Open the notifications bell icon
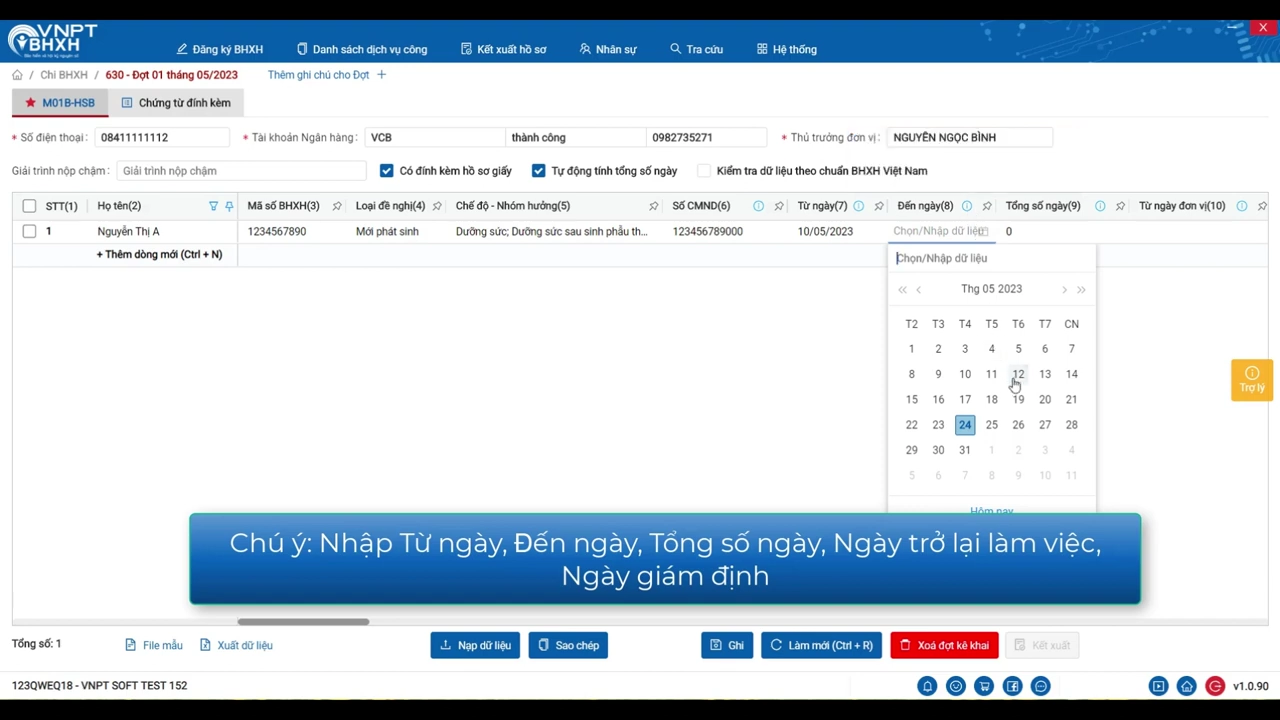Screen dimensions: 1280x720 click(927, 686)
